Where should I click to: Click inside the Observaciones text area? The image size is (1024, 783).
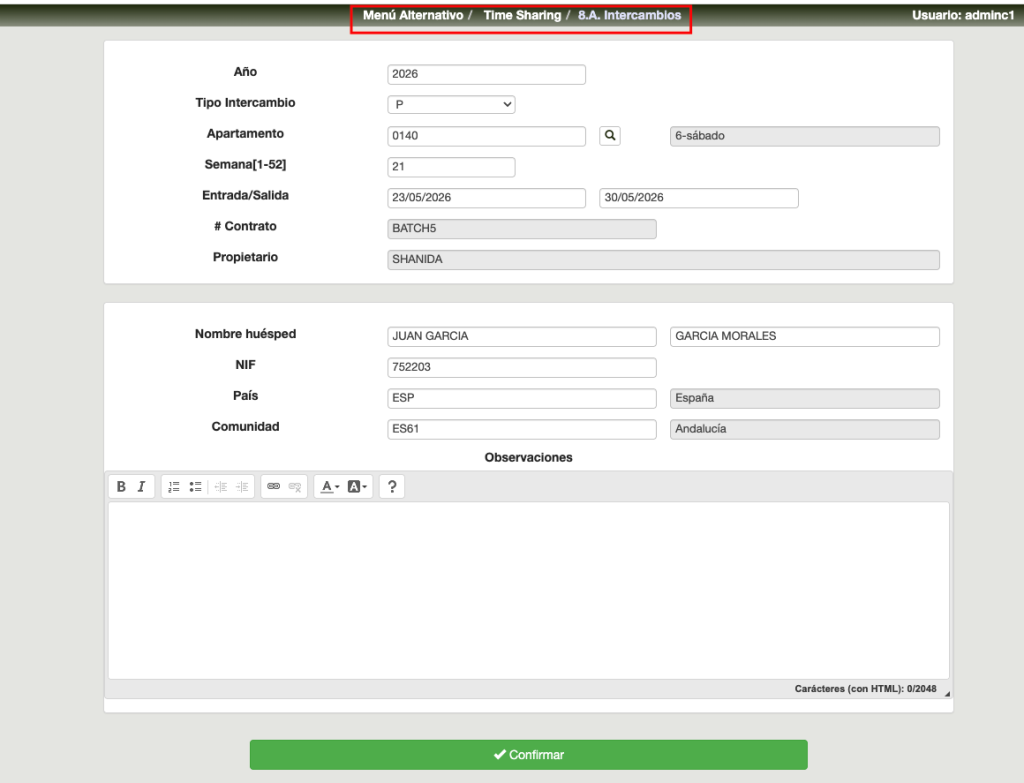coord(528,590)
